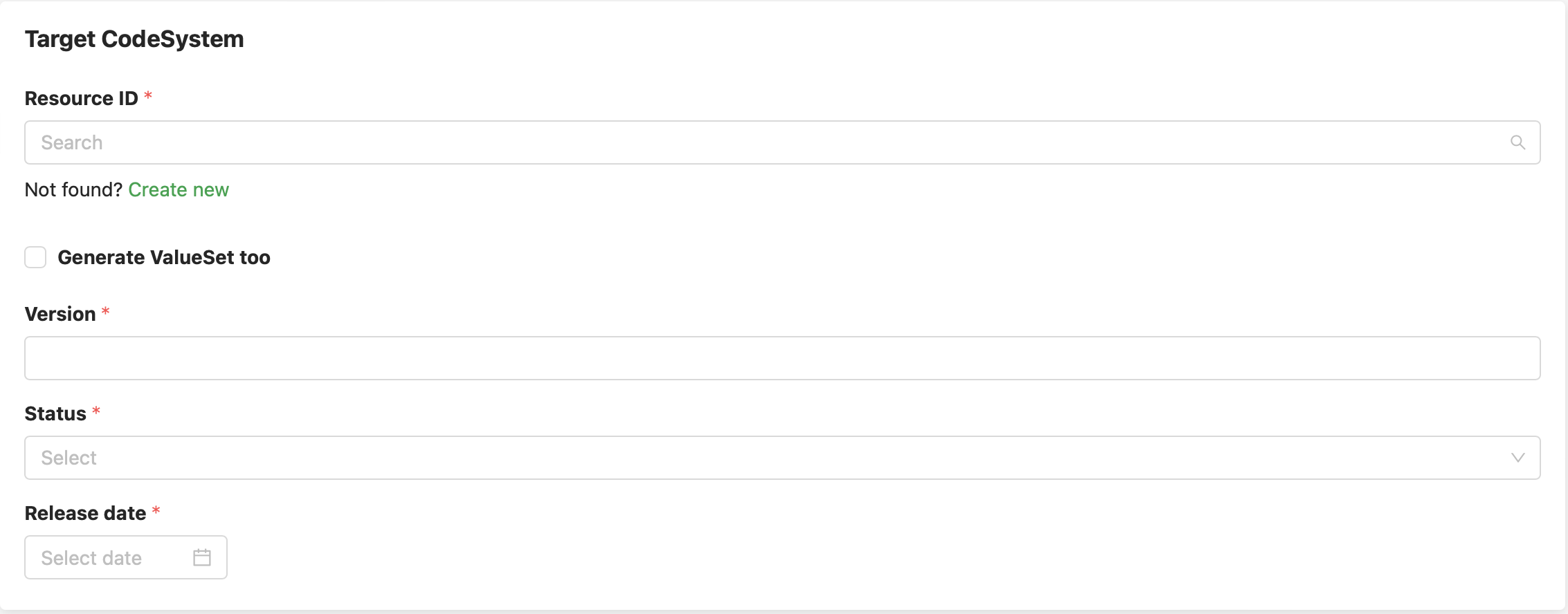Click the Create new link
The height and width of the screenshot is (614, 1568).
coord(179,189)
